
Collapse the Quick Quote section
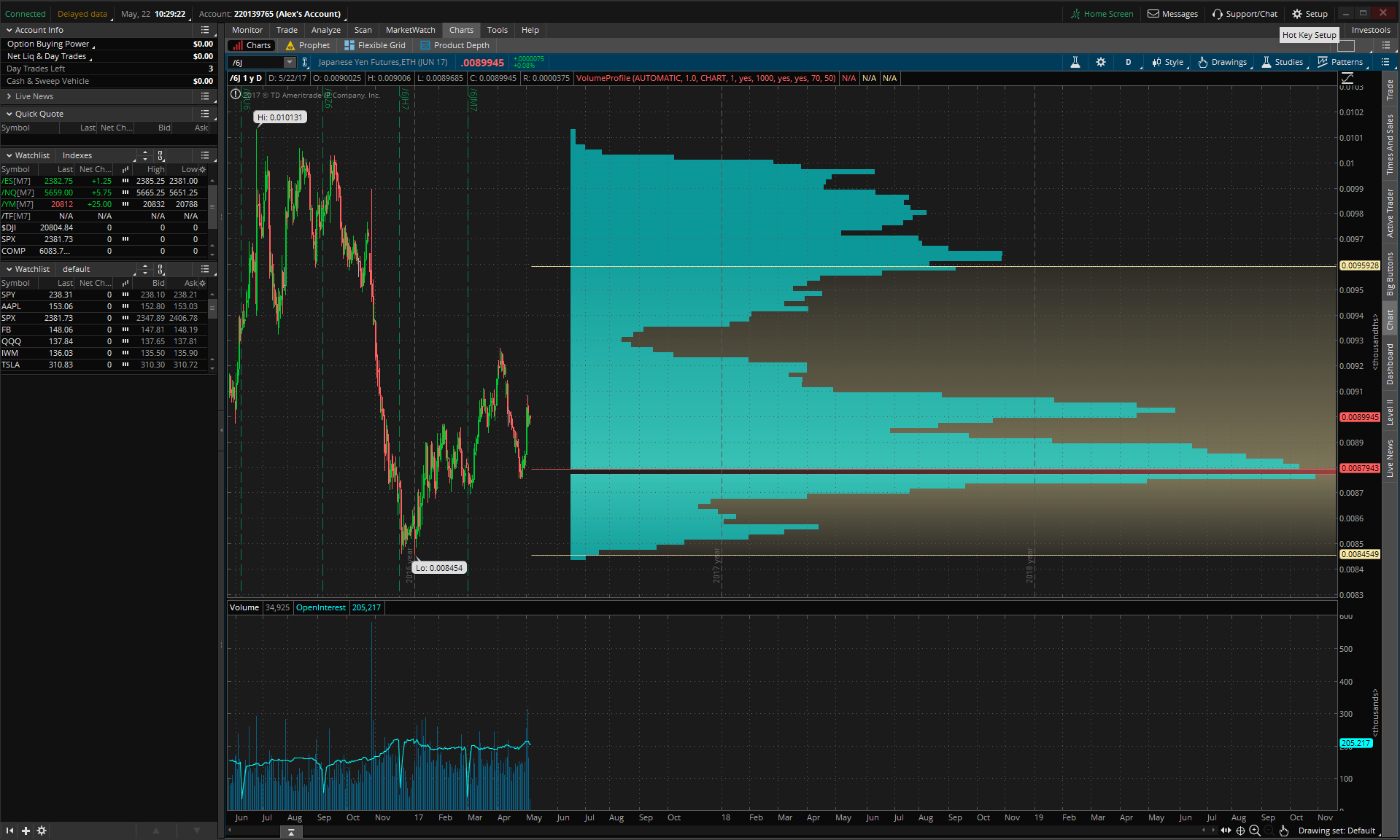tap(9, 114)
